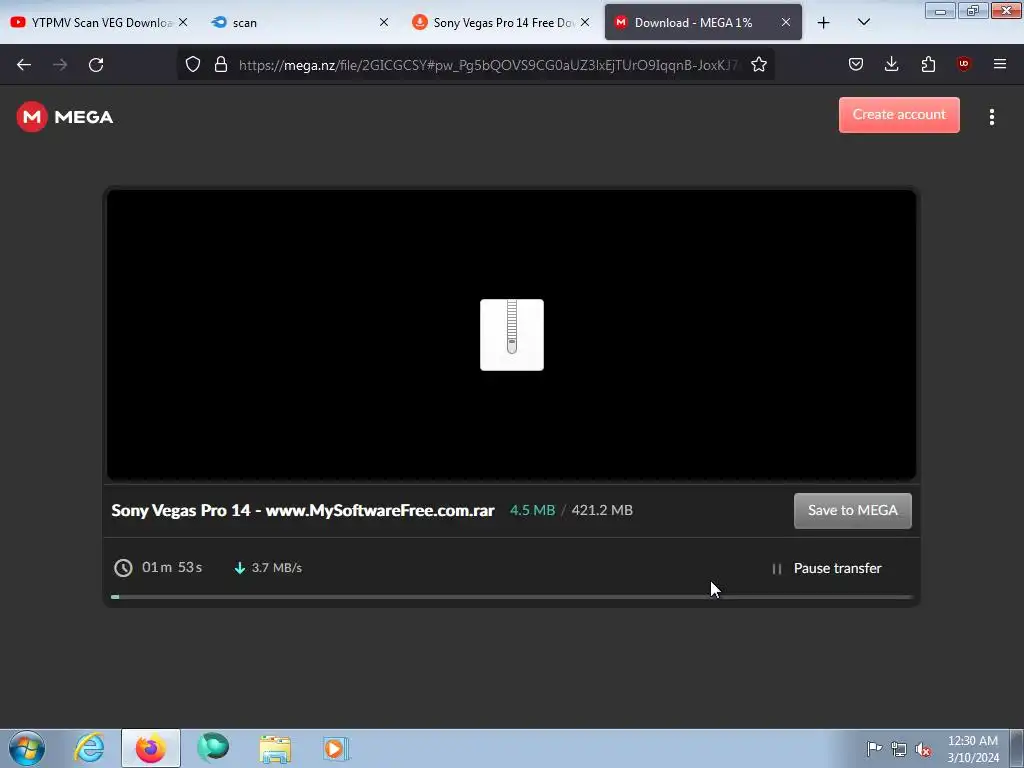Click the site security padlock icon

pos(221,64)
